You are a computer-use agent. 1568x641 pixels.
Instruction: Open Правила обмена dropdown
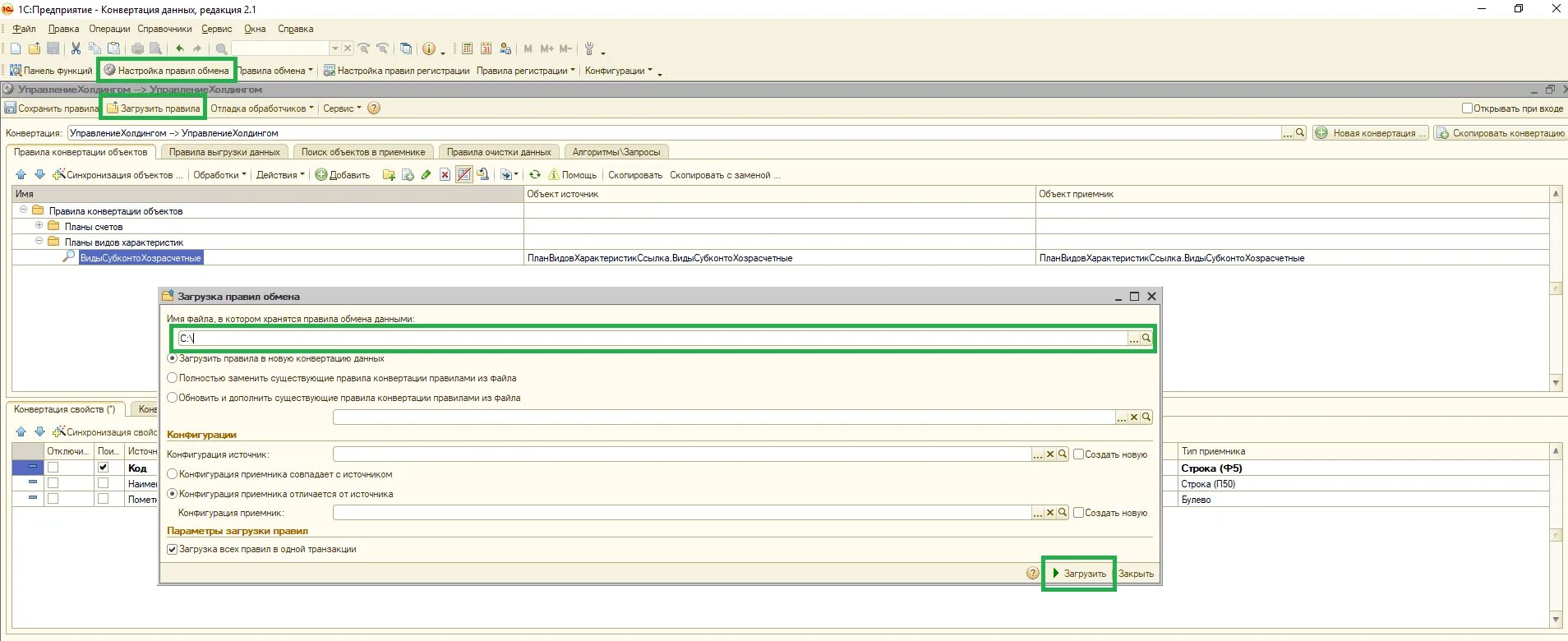point(275,71)
